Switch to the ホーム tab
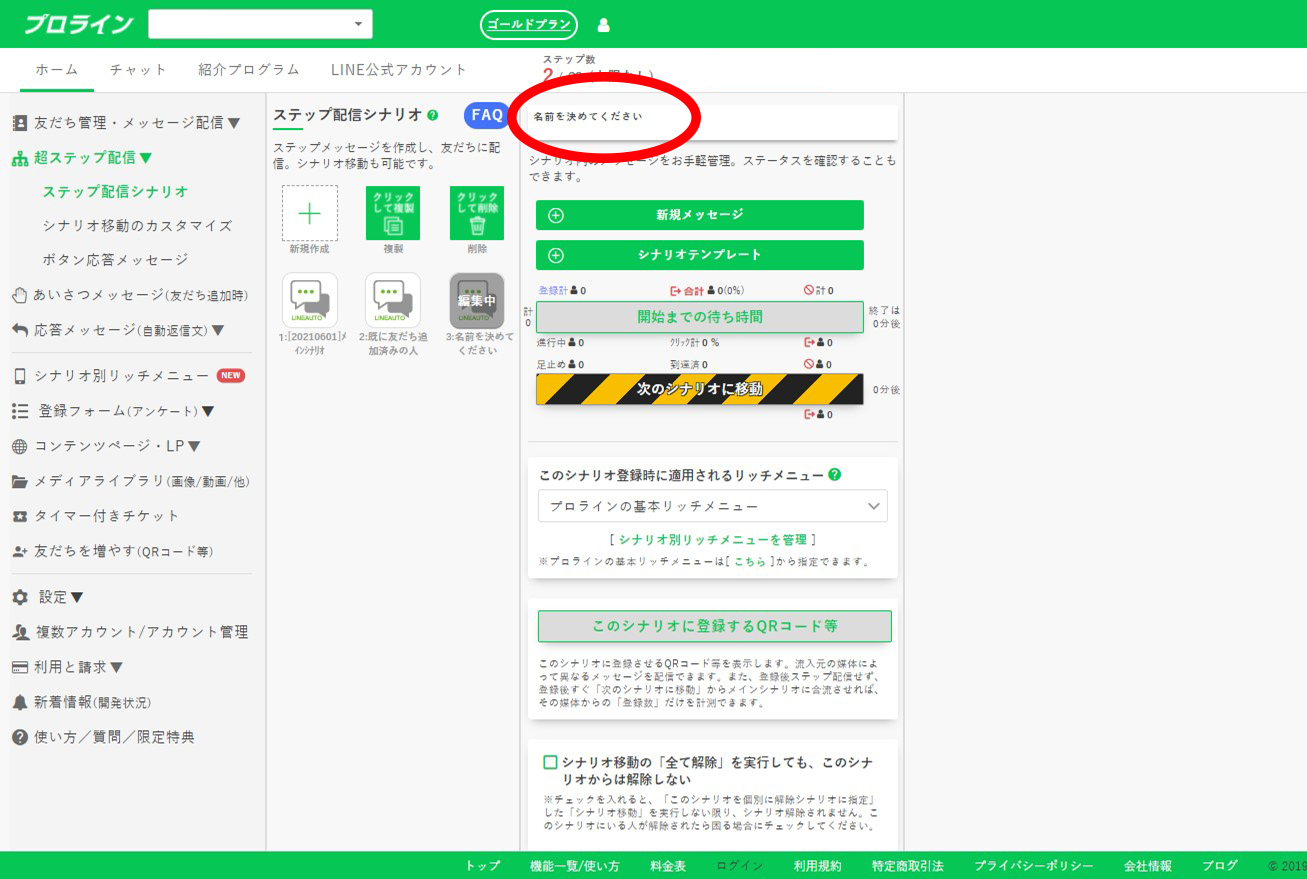 pos(57,70)
